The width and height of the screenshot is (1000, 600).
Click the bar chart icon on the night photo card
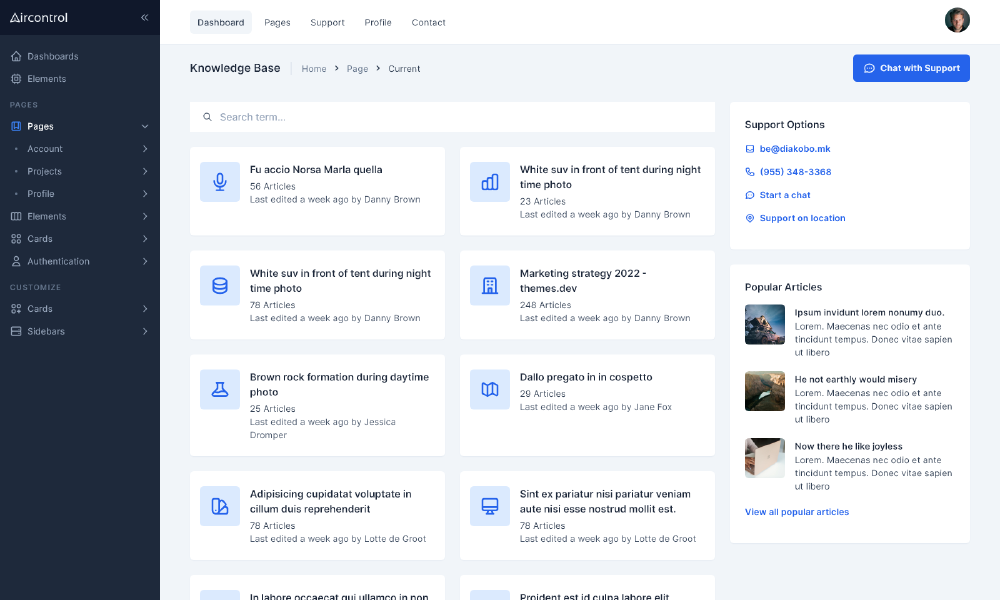pos(489,181)
